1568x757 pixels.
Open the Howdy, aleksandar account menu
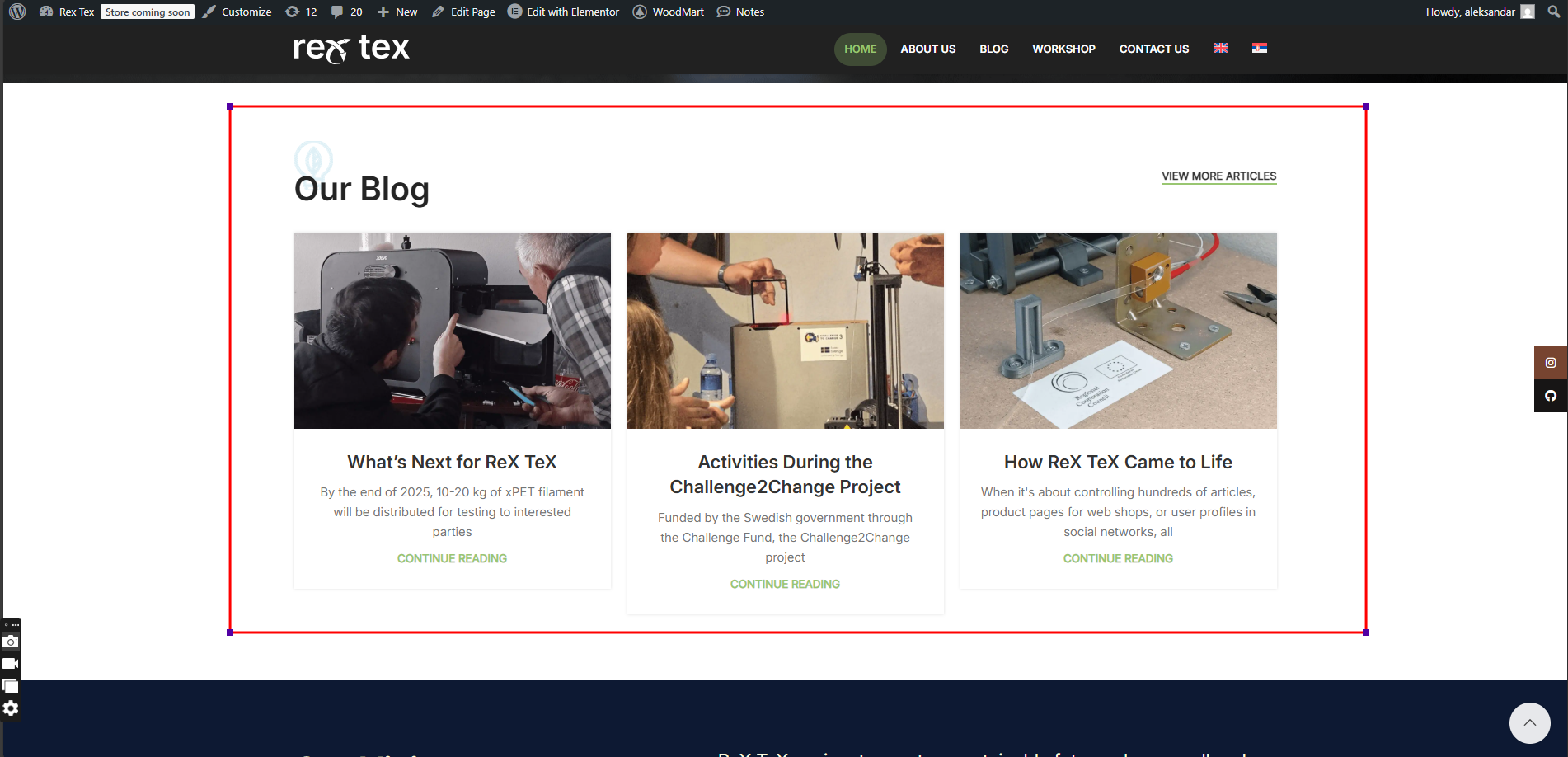[1480, 12]
